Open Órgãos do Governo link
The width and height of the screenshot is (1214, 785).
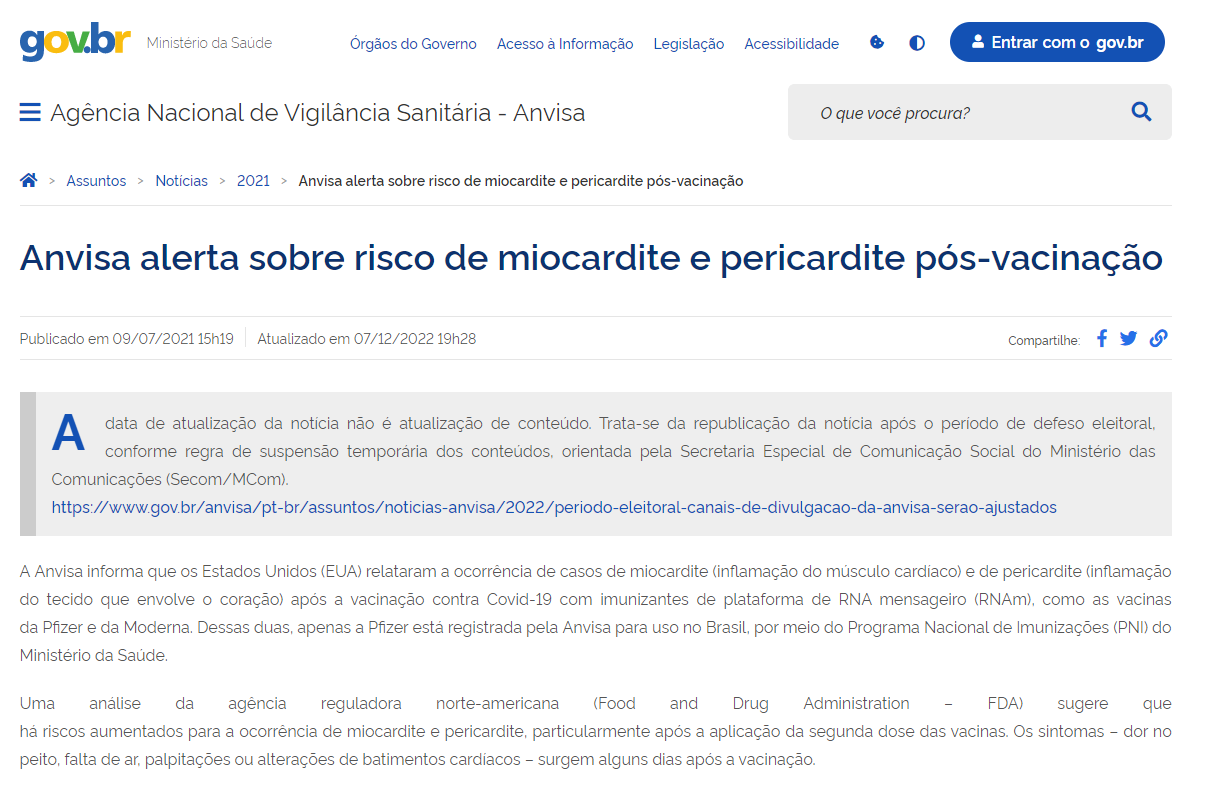[x=413, y=44]
